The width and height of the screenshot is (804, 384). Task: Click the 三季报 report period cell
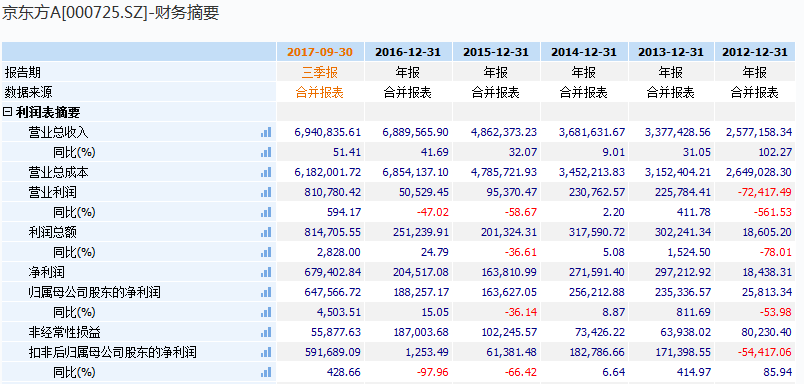(x=320, y=72)
